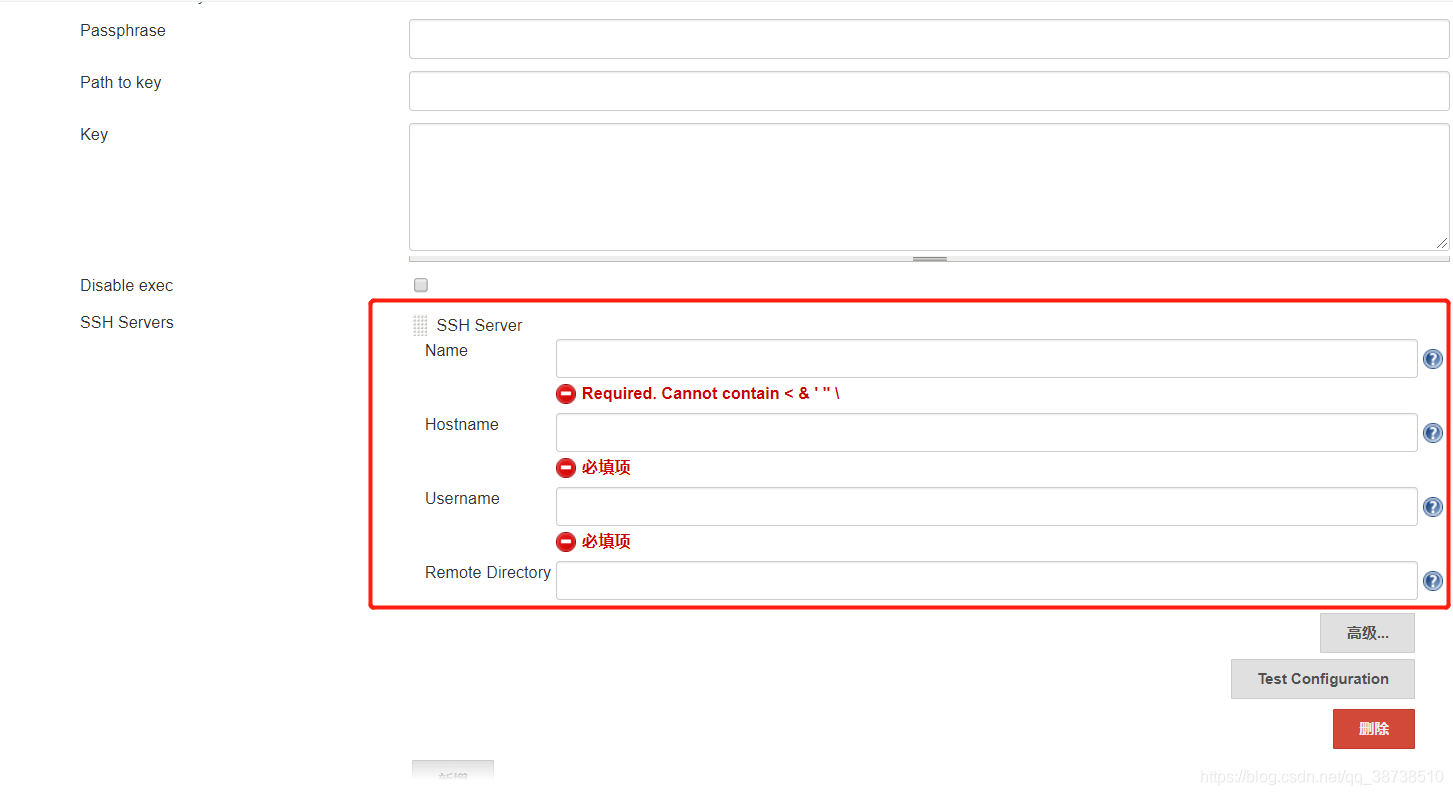
Task: Click the Path to key input field
Action: tap(928, 91)
